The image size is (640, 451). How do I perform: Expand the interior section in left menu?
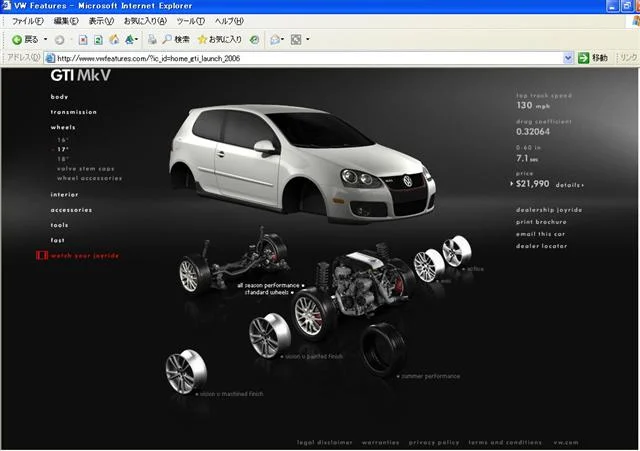coord(64,195)
